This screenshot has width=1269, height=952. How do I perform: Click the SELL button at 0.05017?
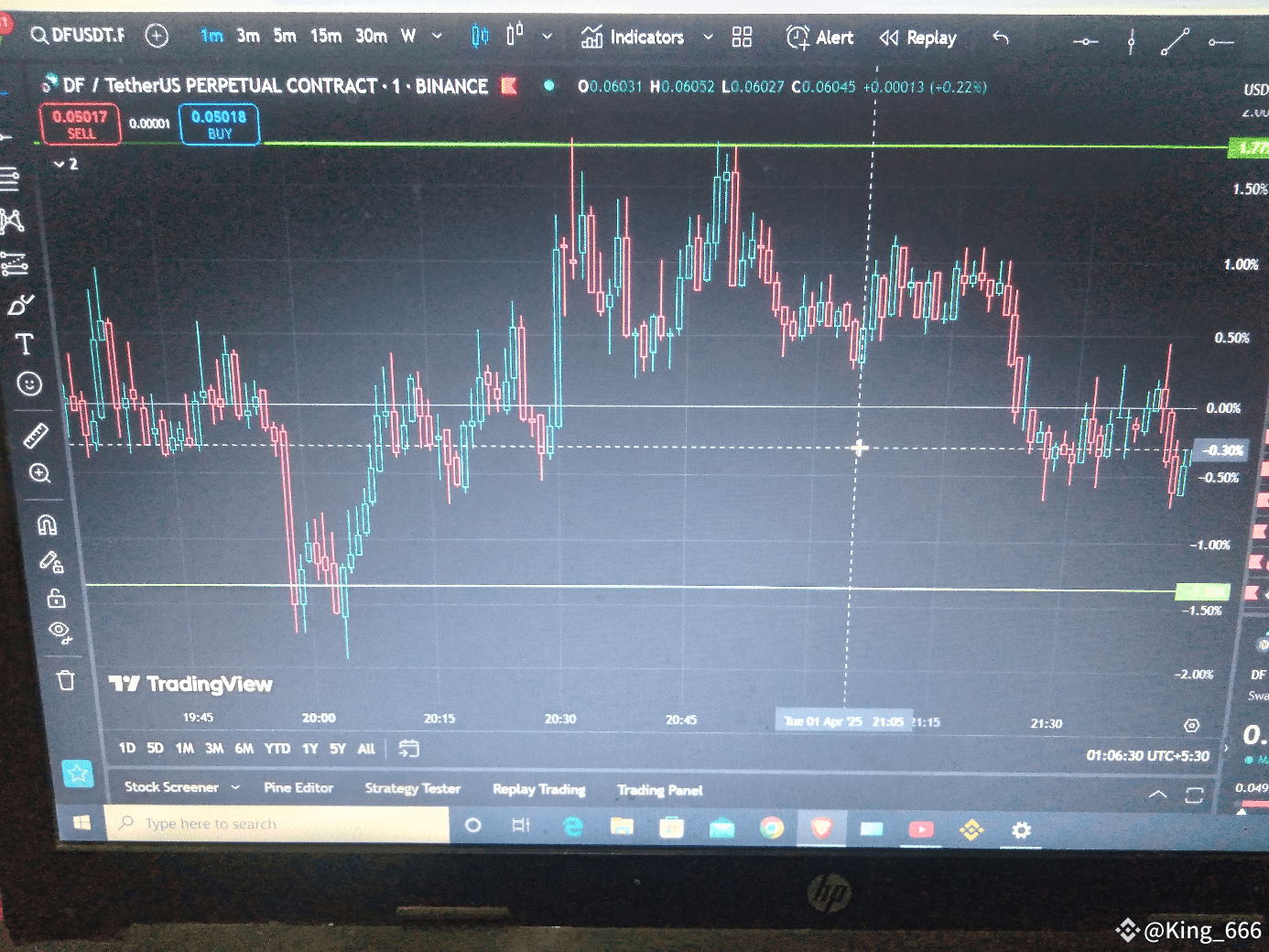coord(81,124)
